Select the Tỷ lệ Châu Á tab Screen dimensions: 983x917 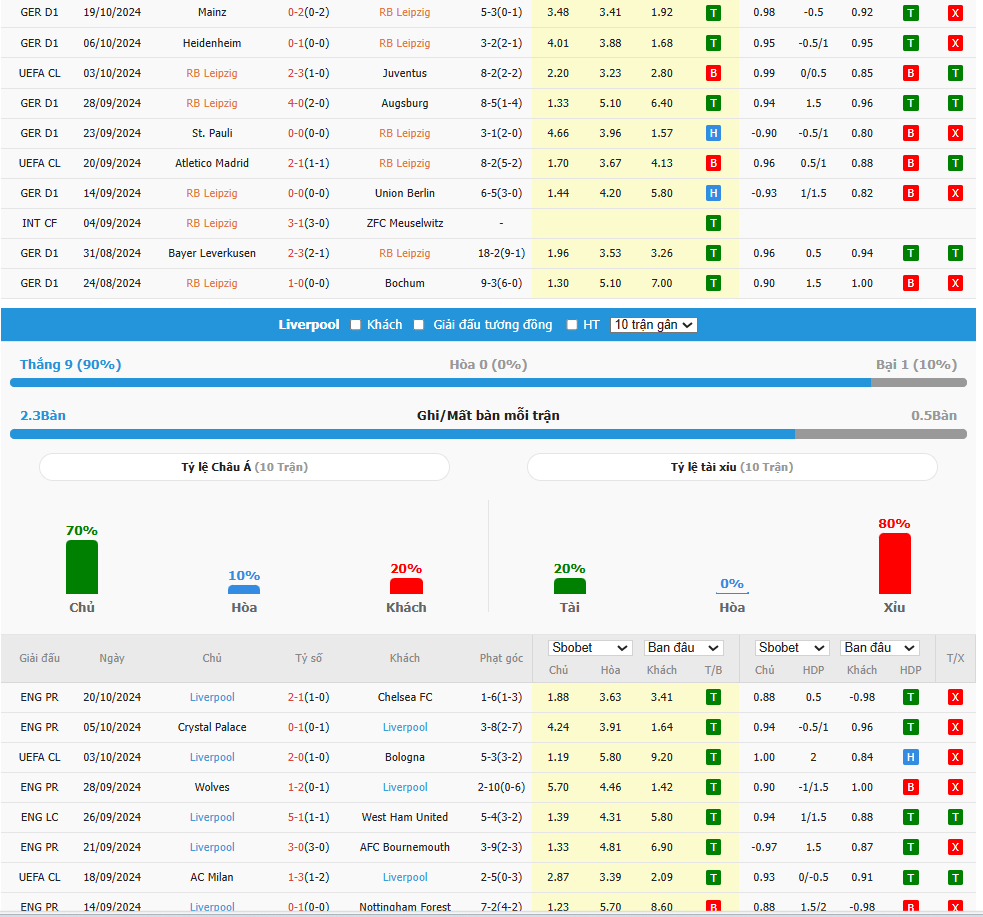pos(244,467)
